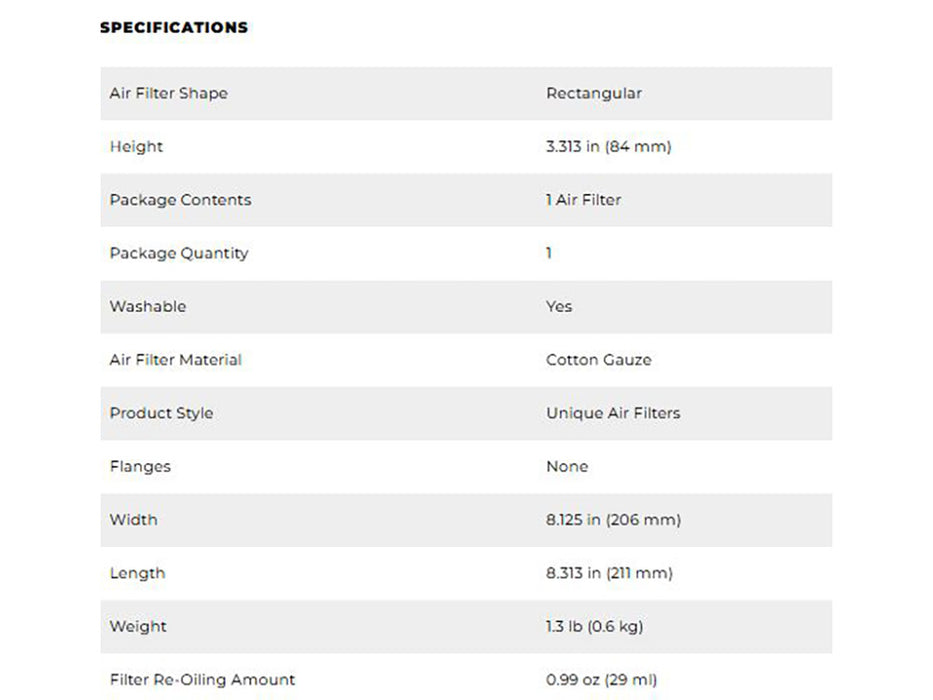The height and width of the screenshot is (700, 933).
Task: Click the Washable row label
Action: tap(148, 307)
